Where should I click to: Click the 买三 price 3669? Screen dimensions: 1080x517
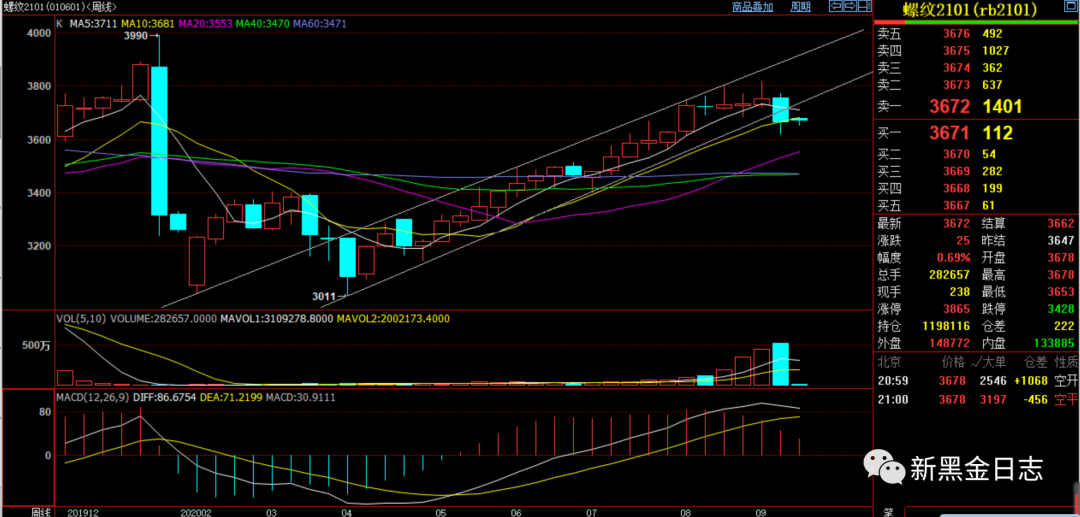(x=958, y=171)
